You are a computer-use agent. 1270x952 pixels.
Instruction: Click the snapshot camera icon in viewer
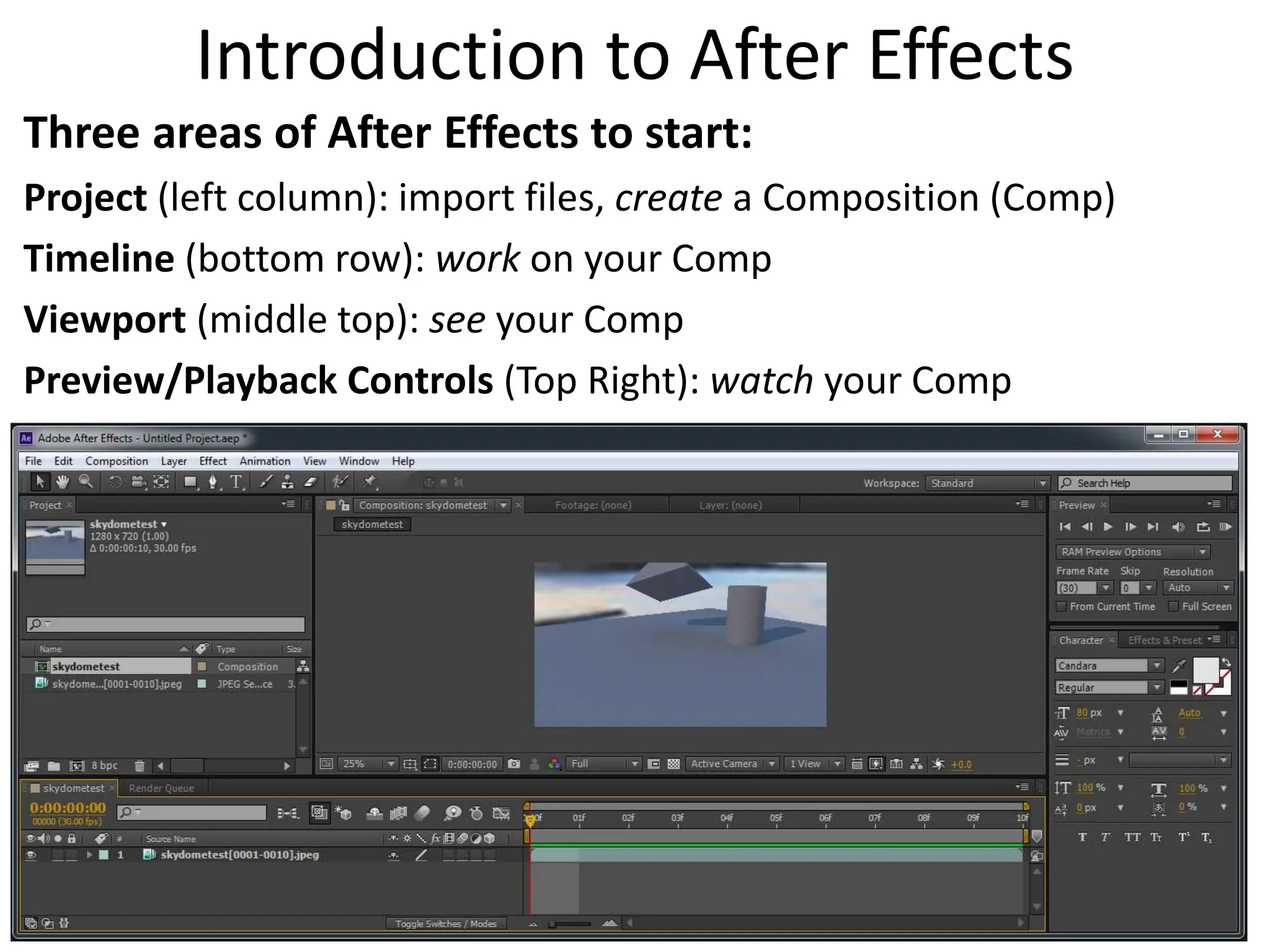coord(513,764)
